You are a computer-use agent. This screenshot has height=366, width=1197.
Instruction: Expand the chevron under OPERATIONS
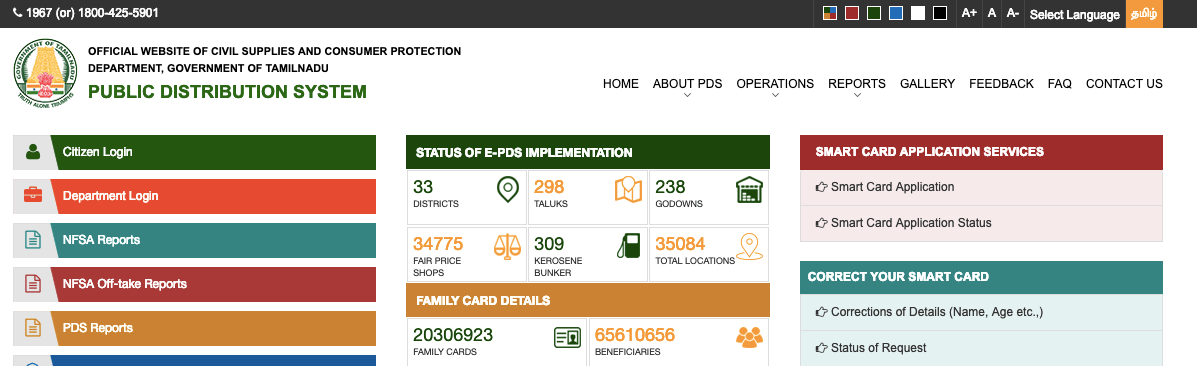point(776,96)
